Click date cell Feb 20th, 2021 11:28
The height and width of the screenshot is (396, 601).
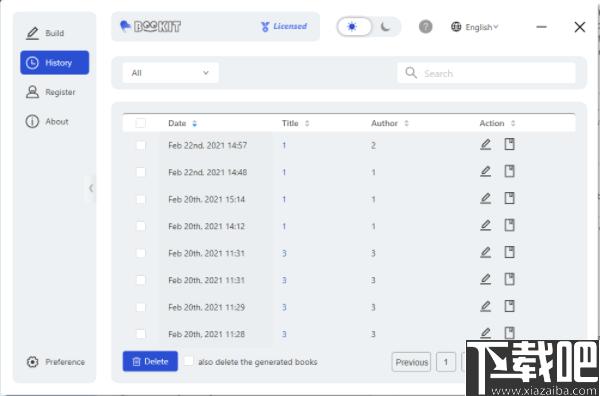pyautogui.click(x=207, y=334)
